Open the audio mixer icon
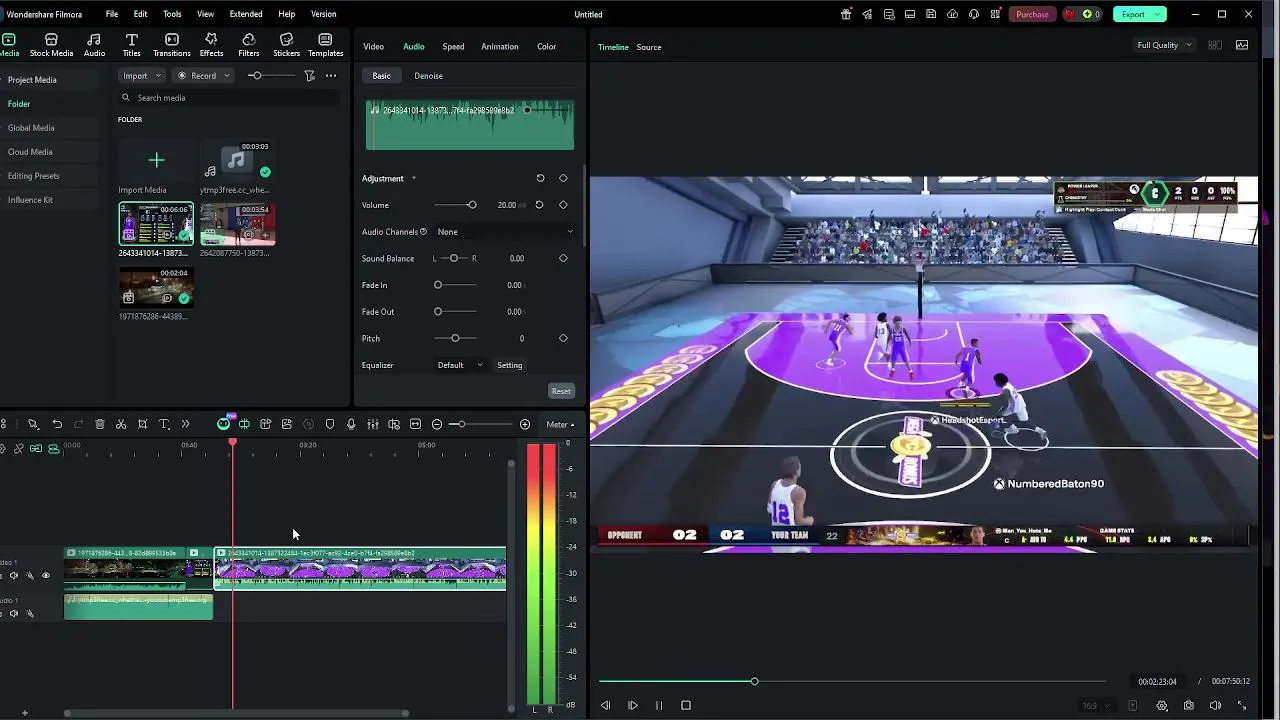Viewport: 1280px width, 720px height. pos(372,424)
